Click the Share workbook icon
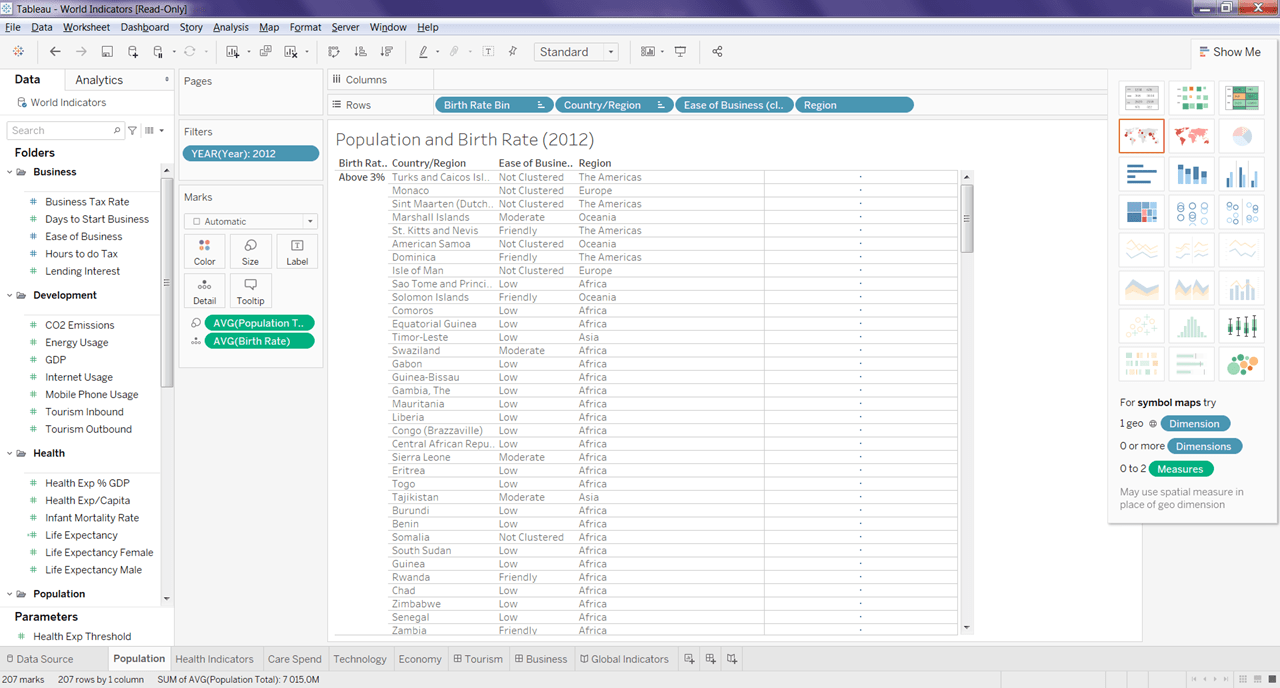Screen dimensions: 1280x688 pyautogui.click(x=717, y=52)
